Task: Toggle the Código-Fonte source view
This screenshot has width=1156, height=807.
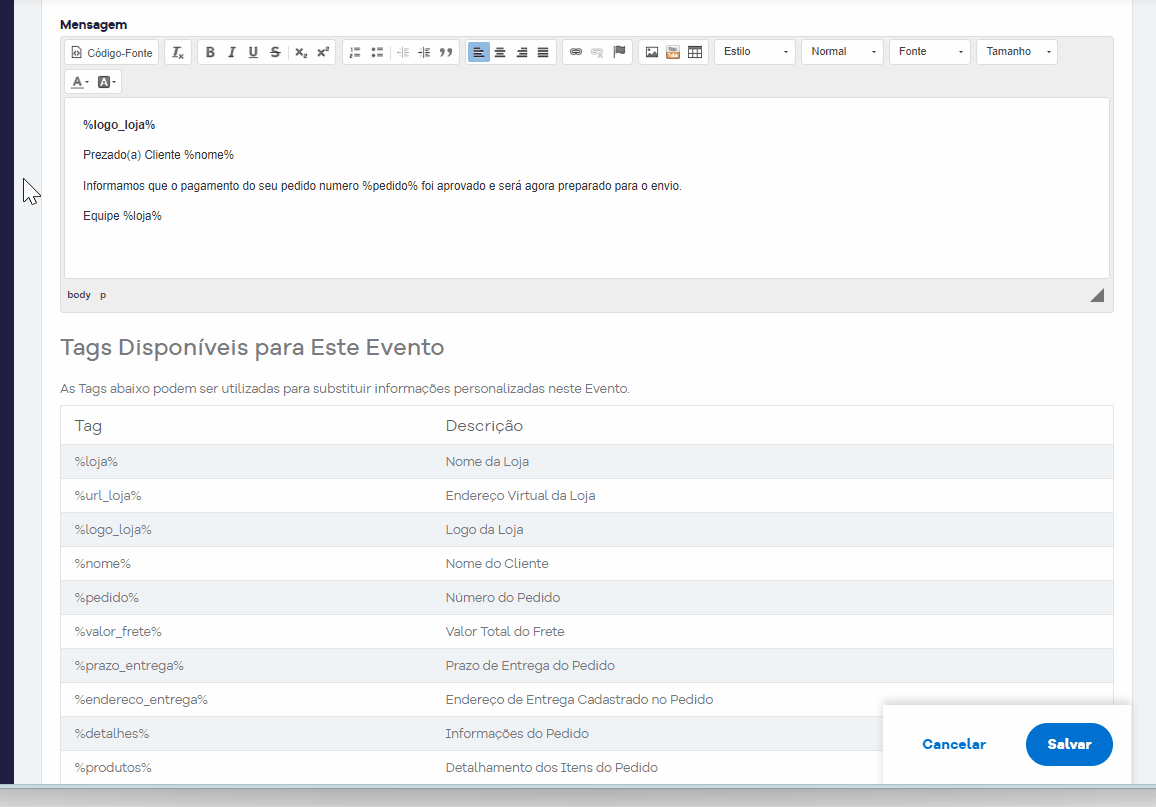Action: 112,52
